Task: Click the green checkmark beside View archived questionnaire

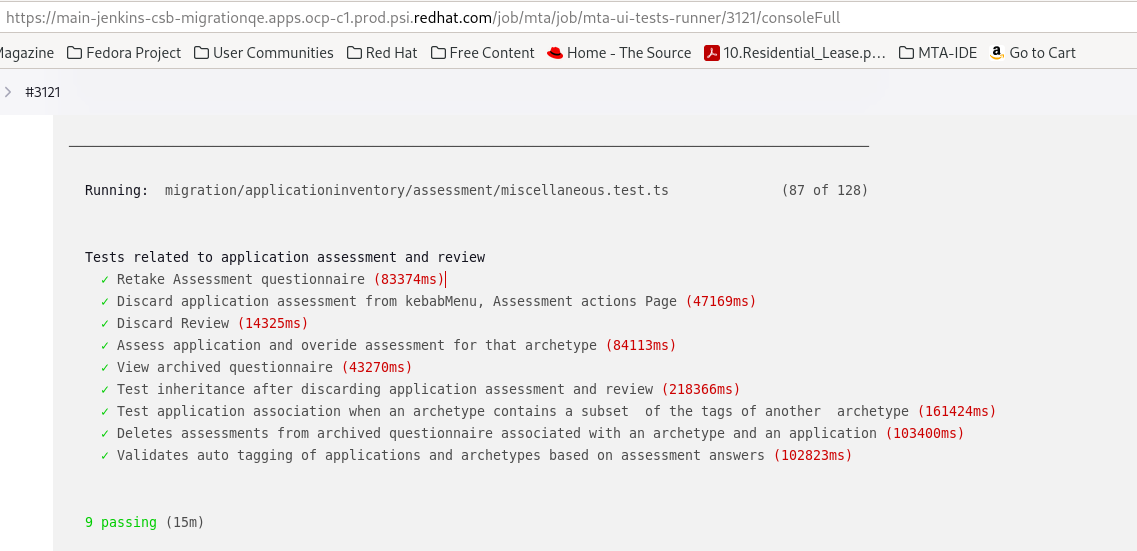Action: click(x=105, y=367)
